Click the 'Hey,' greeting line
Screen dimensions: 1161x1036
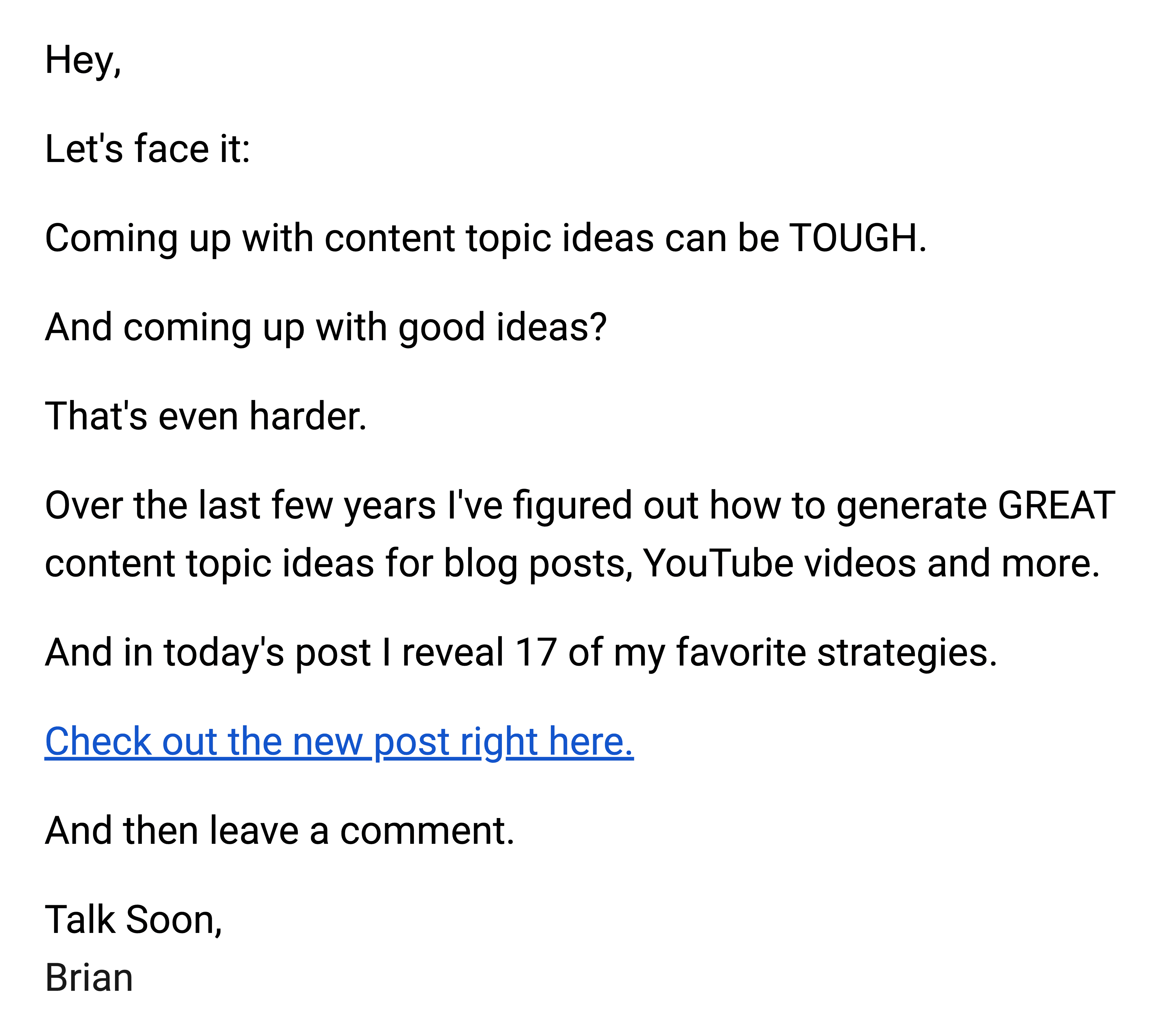click(x=83, y=60)
